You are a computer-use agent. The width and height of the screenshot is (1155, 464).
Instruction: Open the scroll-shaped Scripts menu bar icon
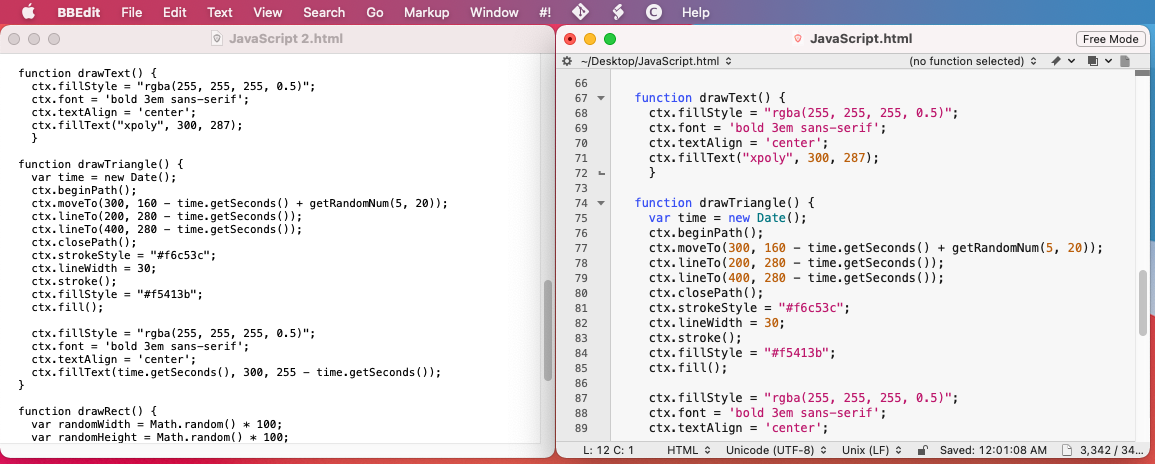(x=617, y=12)
